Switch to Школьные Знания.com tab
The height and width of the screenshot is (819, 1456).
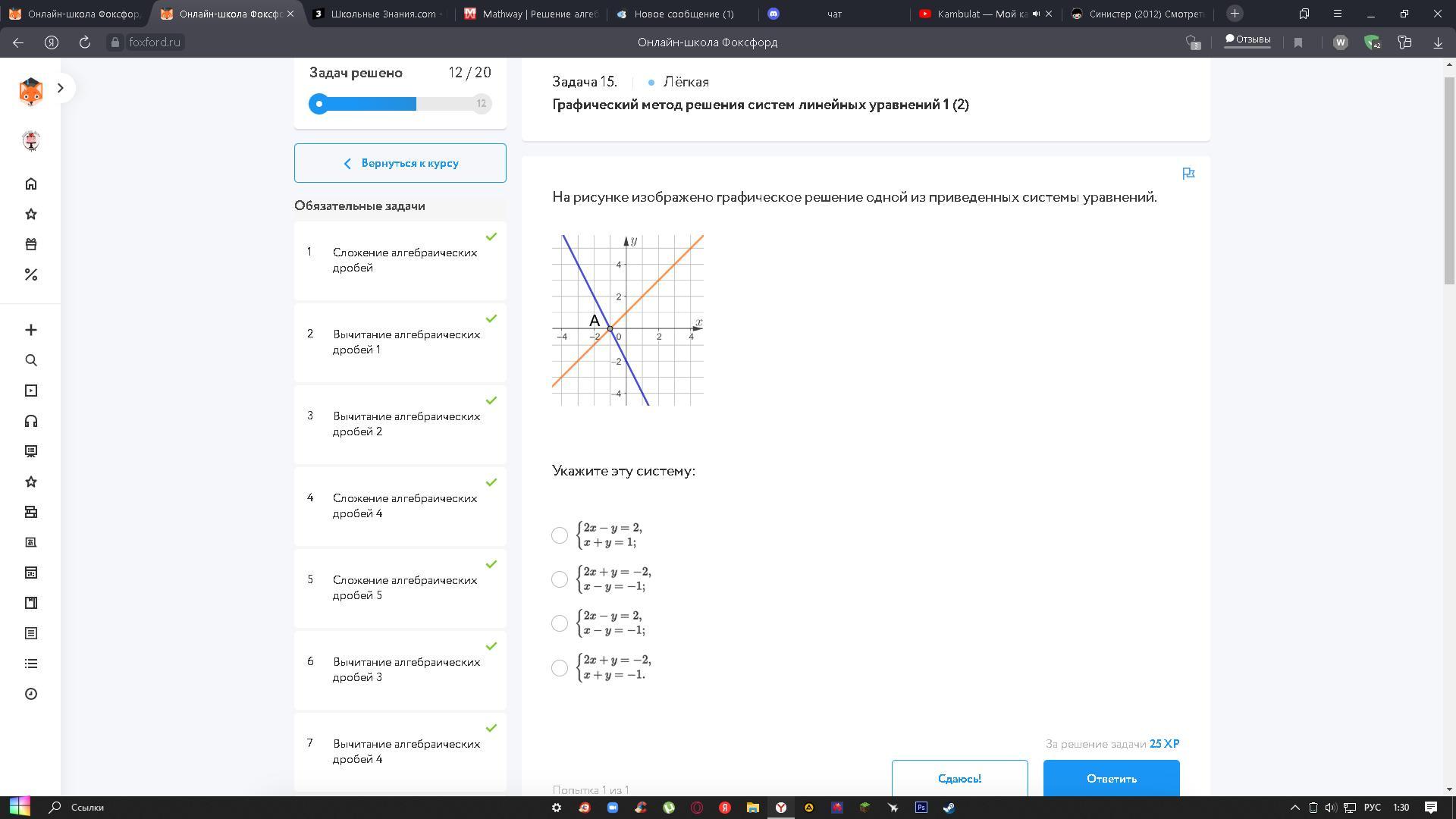(x=379, y=14)
